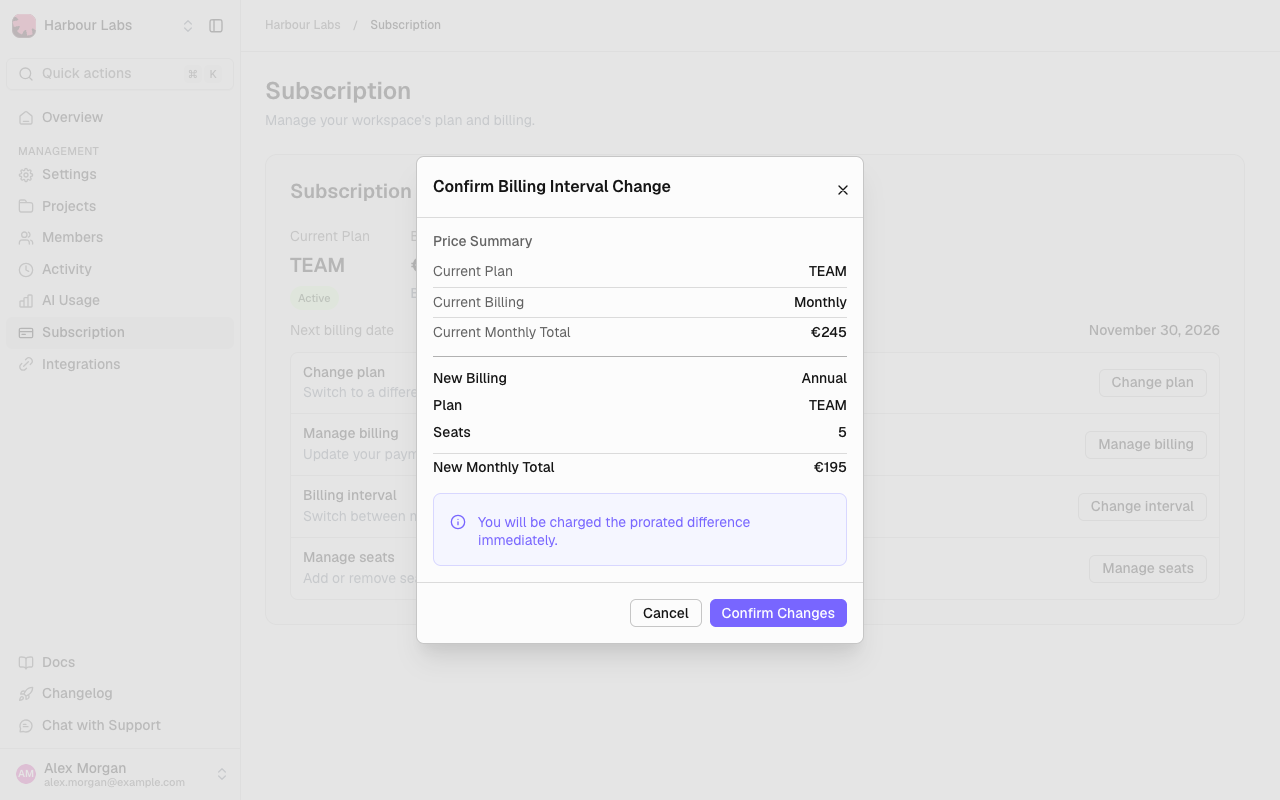1280x800 pixels.
Task: Open the workspace switcher chevrons
Action: click(188, 26)
